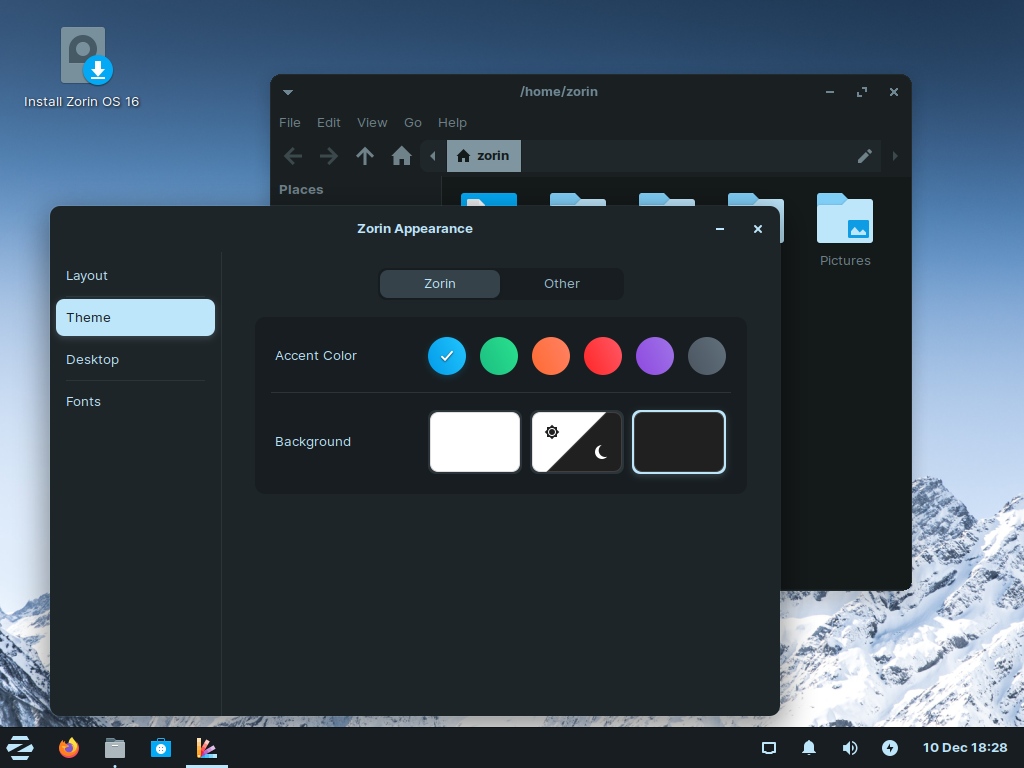The image size is (1024, 768).
Task: Choose the purple accent color
Action: pos(654,356)
